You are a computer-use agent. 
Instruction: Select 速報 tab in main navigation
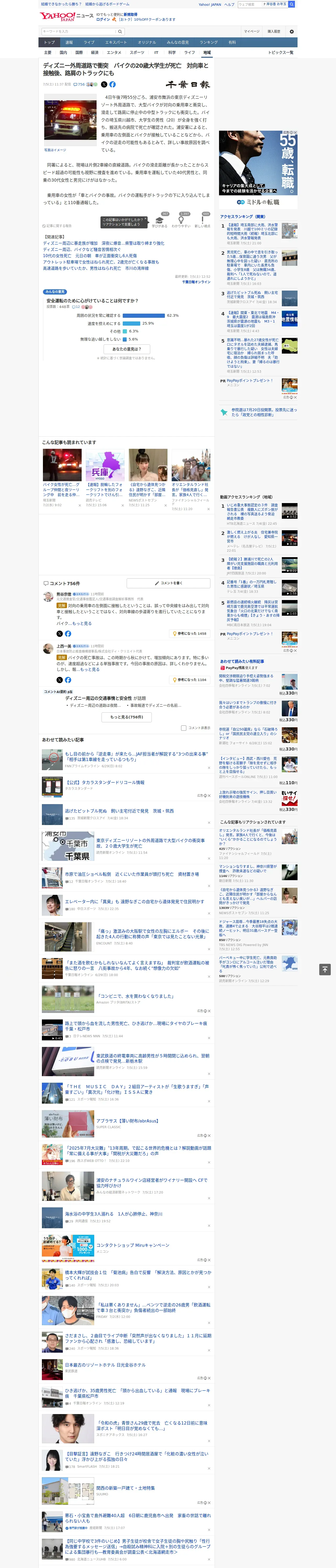[x=69, y=43]
